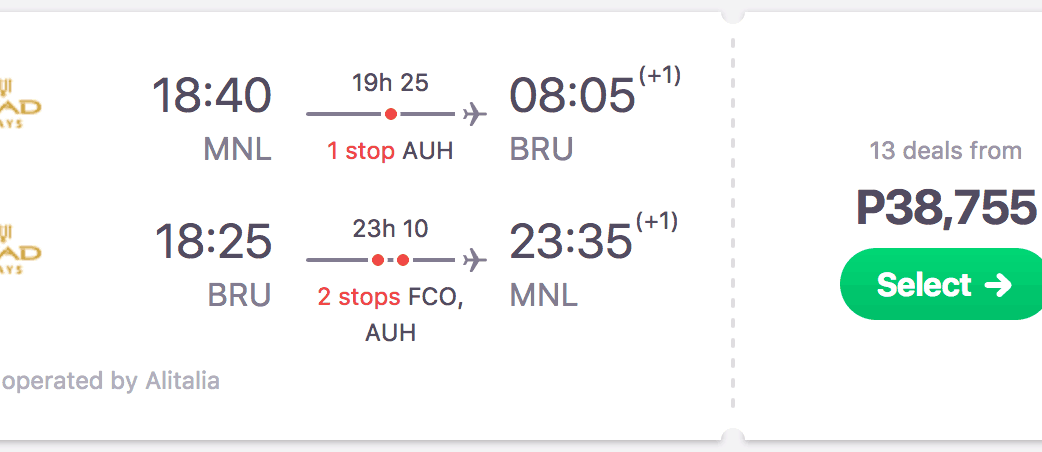Click the "2 stops FCO, AUH" label

point(390,313)
